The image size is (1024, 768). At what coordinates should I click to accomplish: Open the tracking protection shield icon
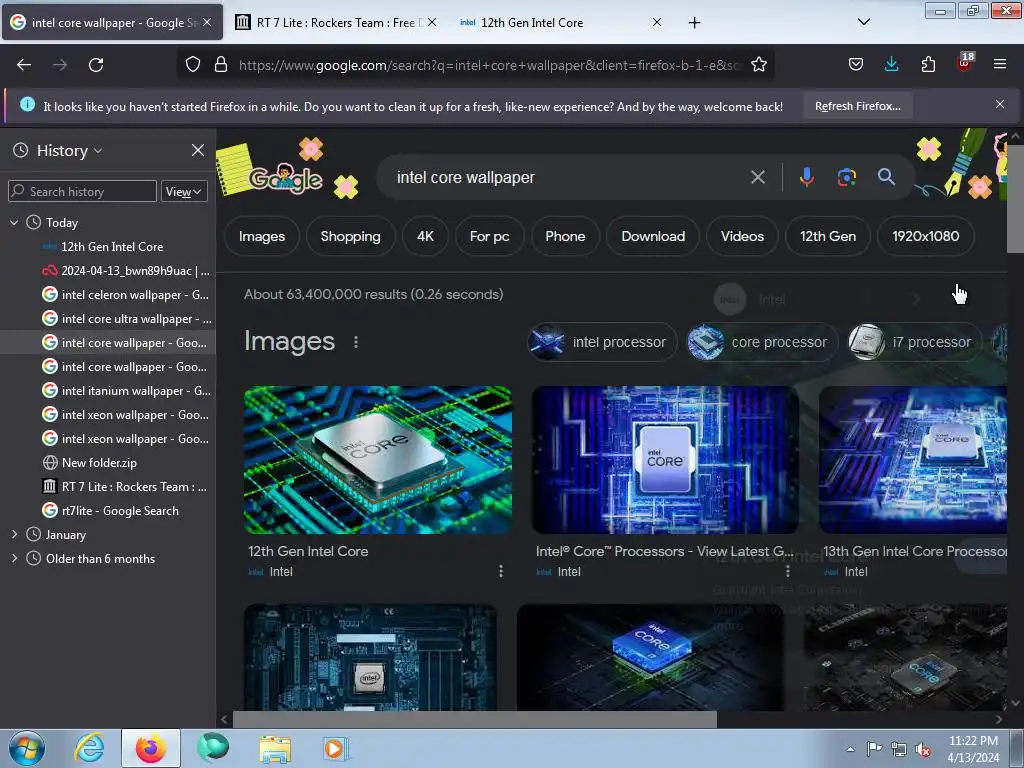point(193,65)
